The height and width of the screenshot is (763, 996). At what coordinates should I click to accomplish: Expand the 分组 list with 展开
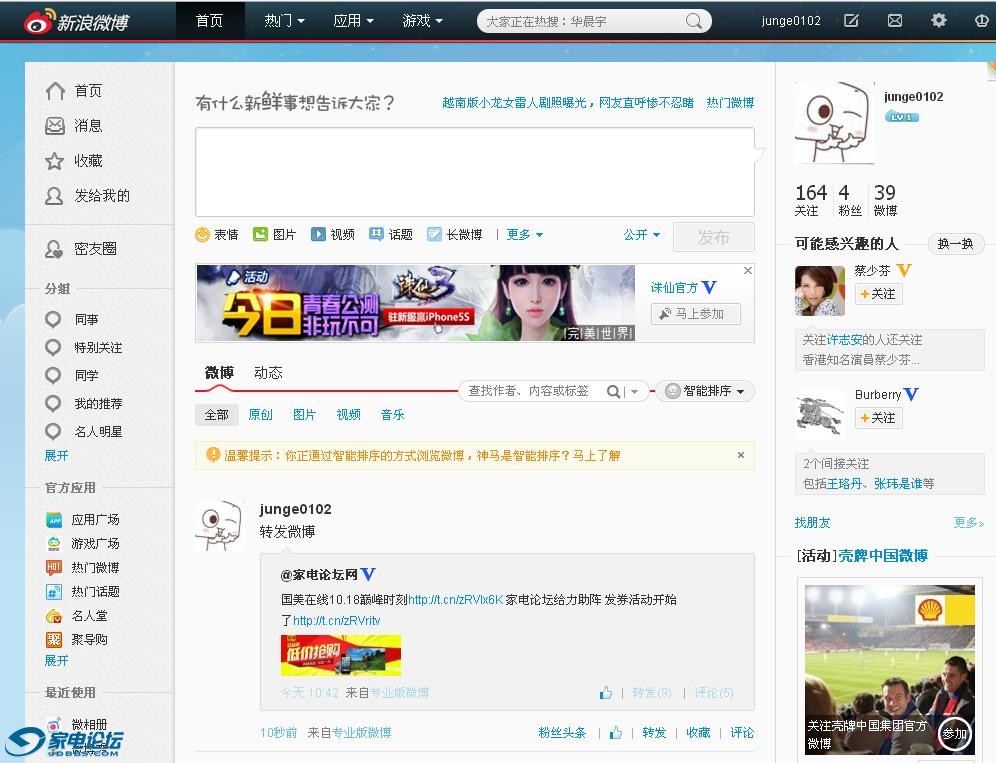(57, 456)
